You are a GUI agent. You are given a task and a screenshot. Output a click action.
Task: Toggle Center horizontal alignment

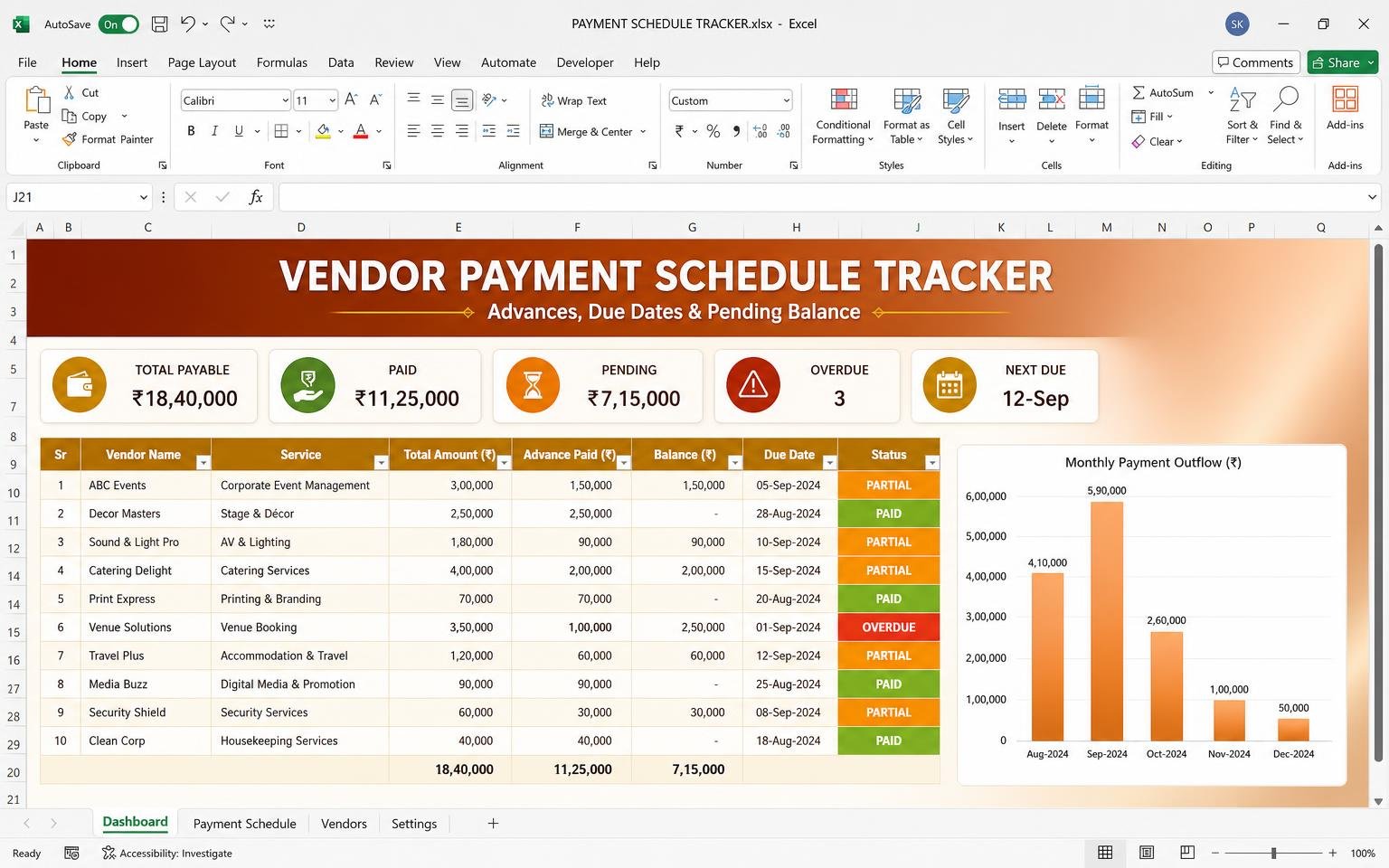[x=438, y=131]
